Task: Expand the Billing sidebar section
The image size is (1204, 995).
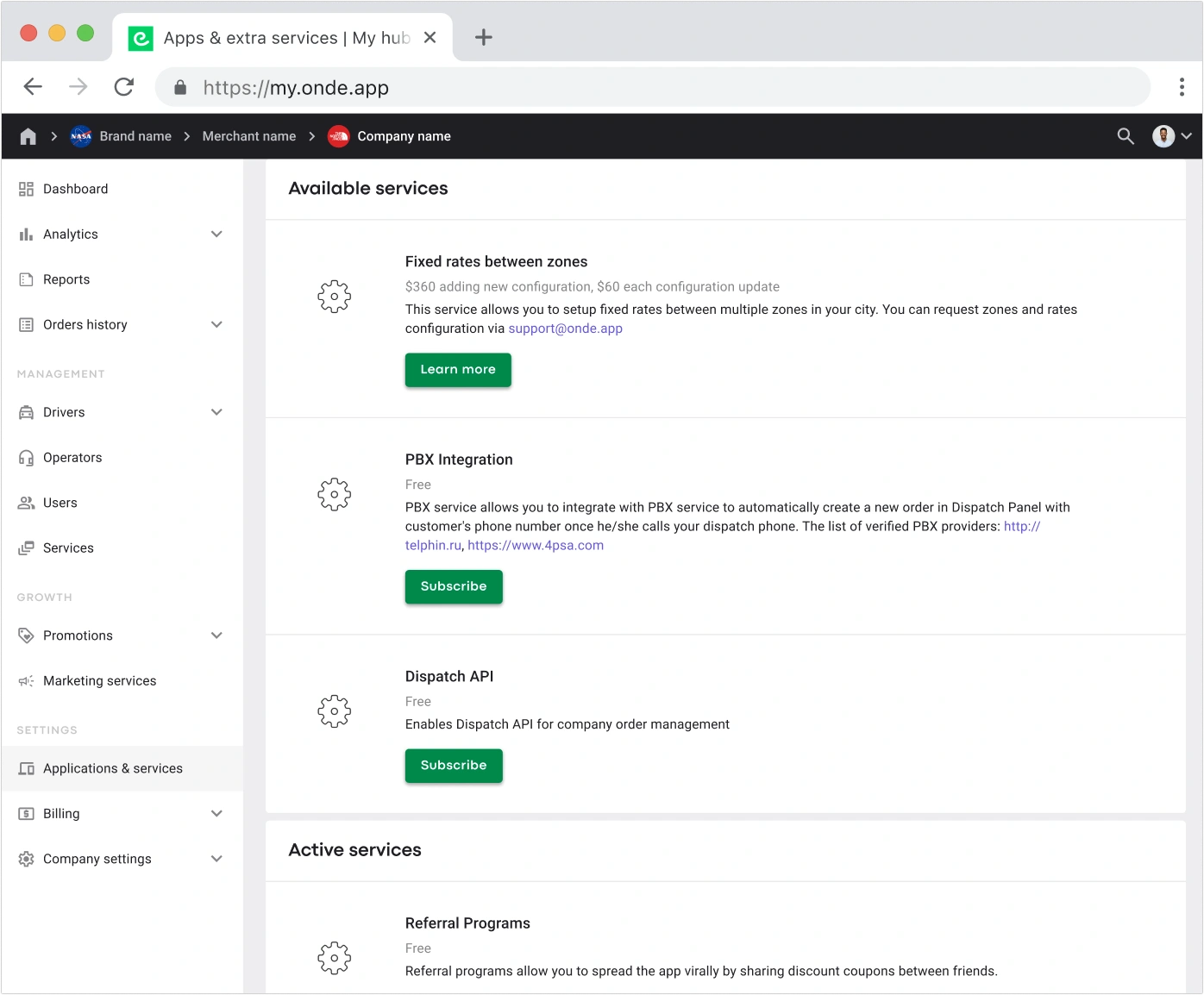Action: pyautogui.click(x=216, y=814)
